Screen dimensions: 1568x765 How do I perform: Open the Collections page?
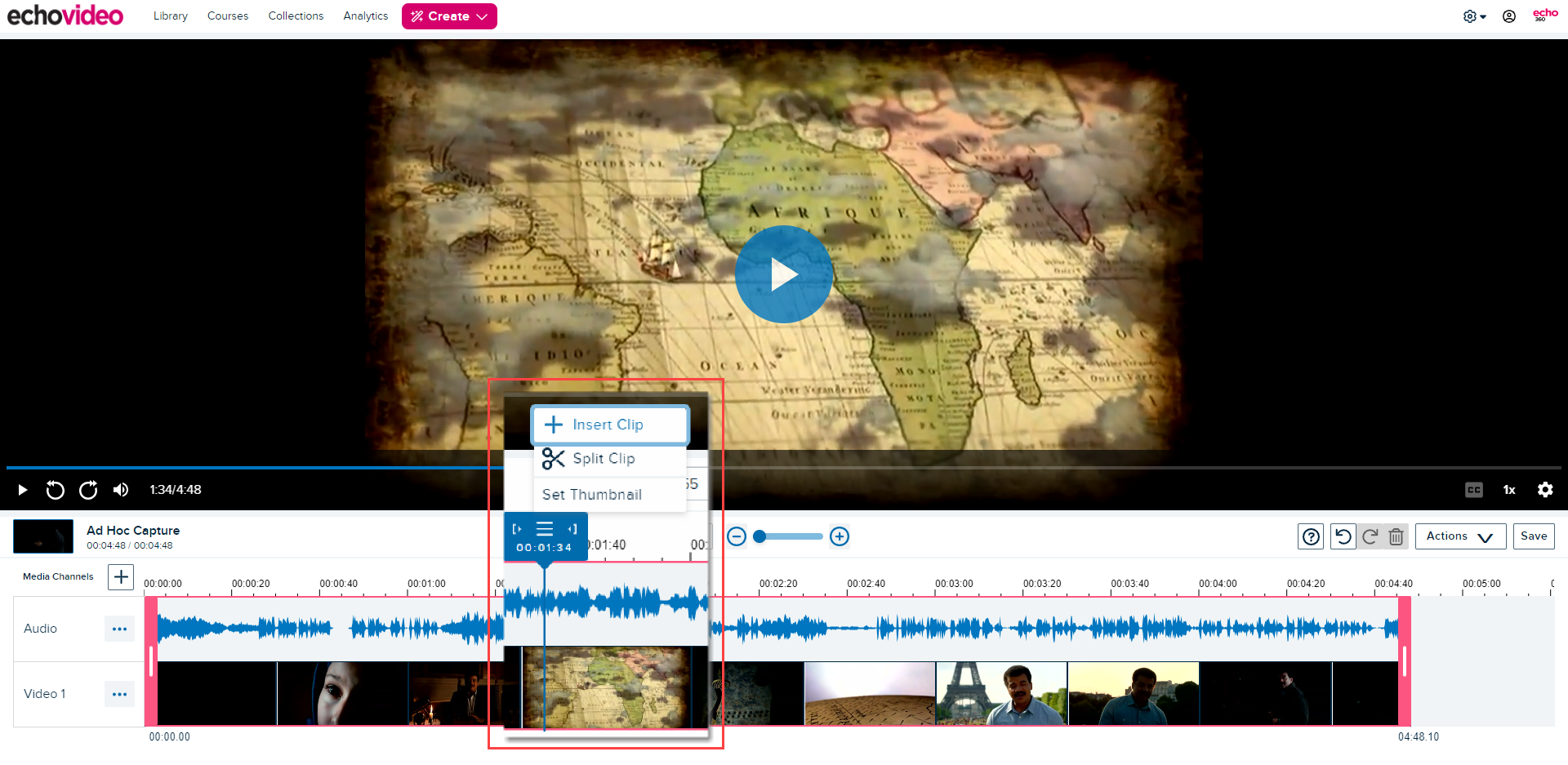296,16
